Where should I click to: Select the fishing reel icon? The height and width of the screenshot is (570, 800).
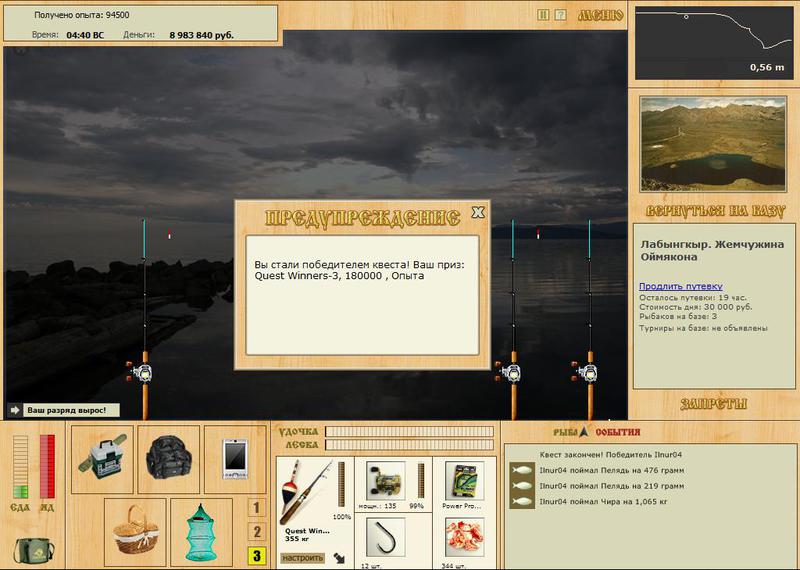click(385, 481)
